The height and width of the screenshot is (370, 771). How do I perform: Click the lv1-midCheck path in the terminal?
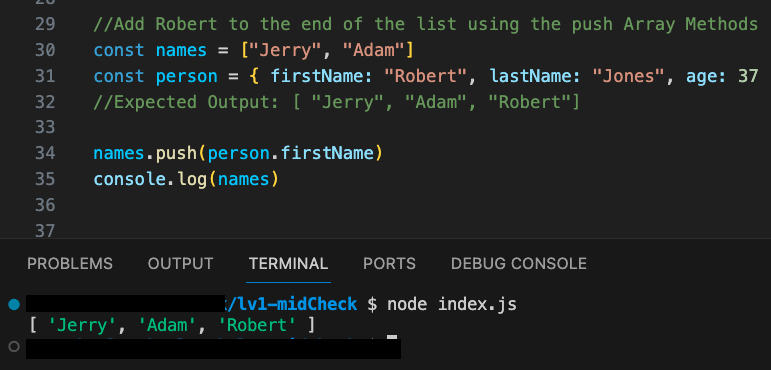coord(296,305)
